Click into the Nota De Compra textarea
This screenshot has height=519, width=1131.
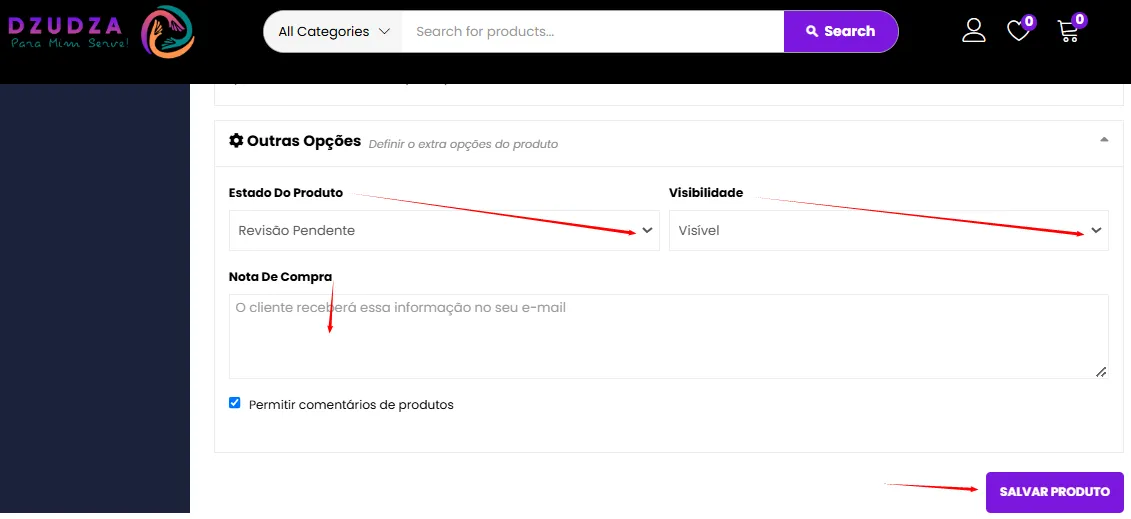tap(669, 336)
